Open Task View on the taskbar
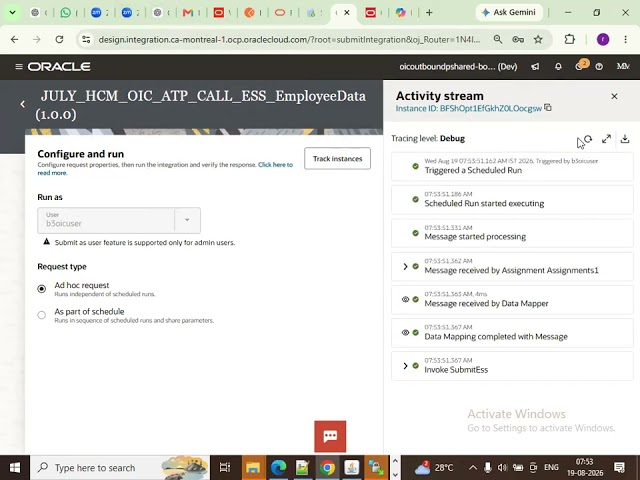 224,467
